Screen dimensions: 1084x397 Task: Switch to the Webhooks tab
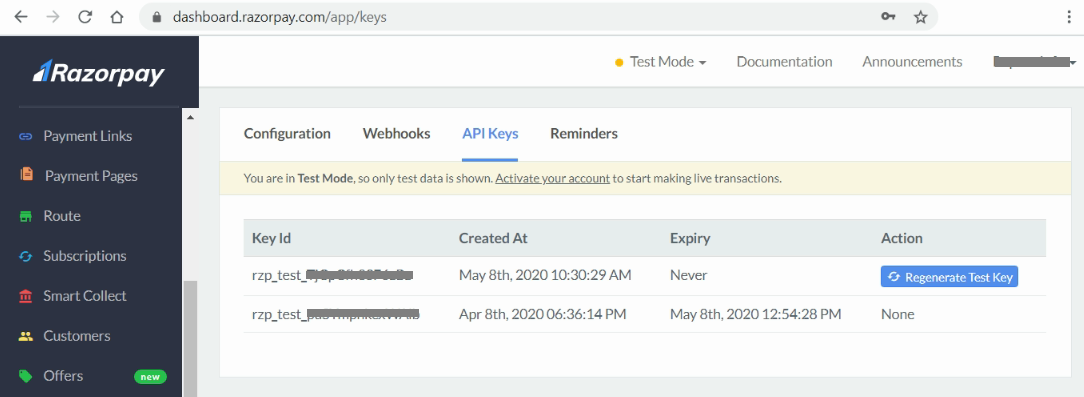pos(396,133)
